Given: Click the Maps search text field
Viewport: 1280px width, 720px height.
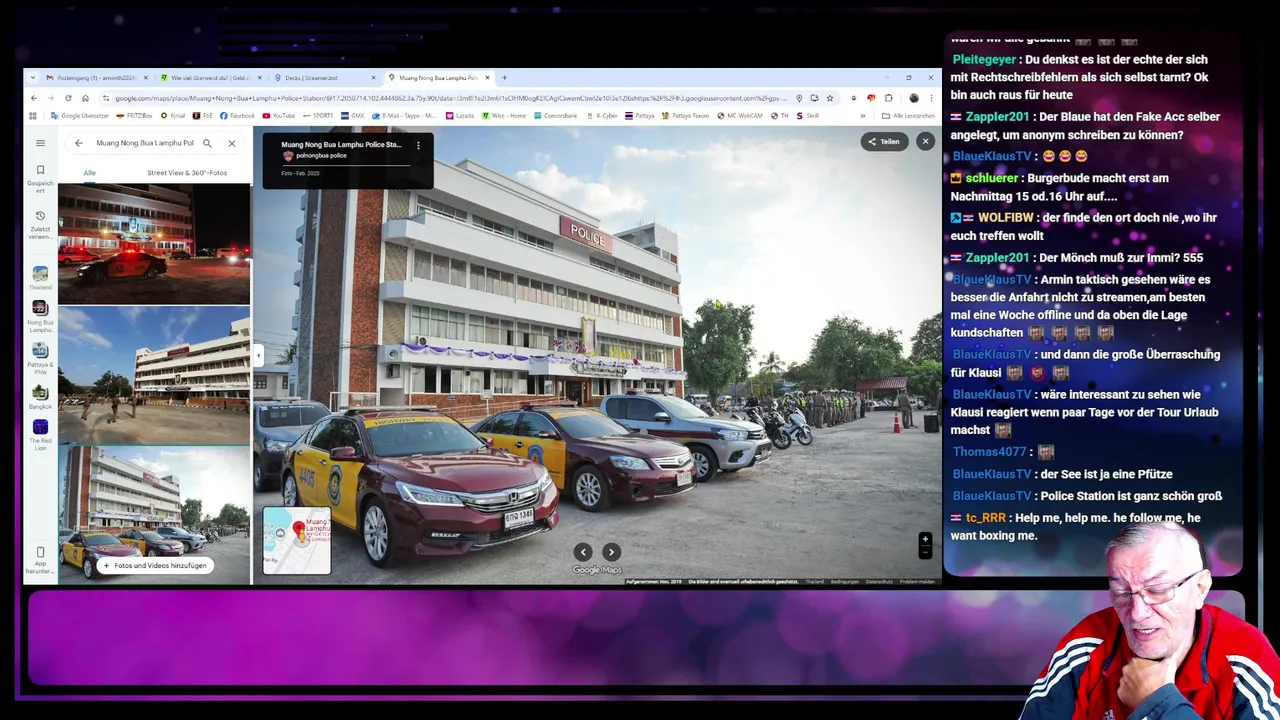Looking at the screenshot, I should (x=145, y=143).
